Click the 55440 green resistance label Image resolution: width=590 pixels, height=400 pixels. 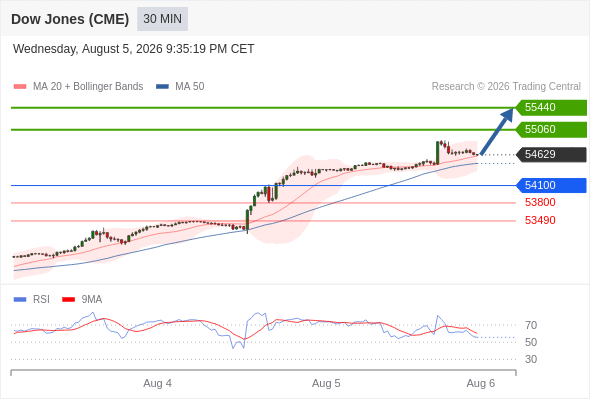pyautogui.click(x=551, y=108)
